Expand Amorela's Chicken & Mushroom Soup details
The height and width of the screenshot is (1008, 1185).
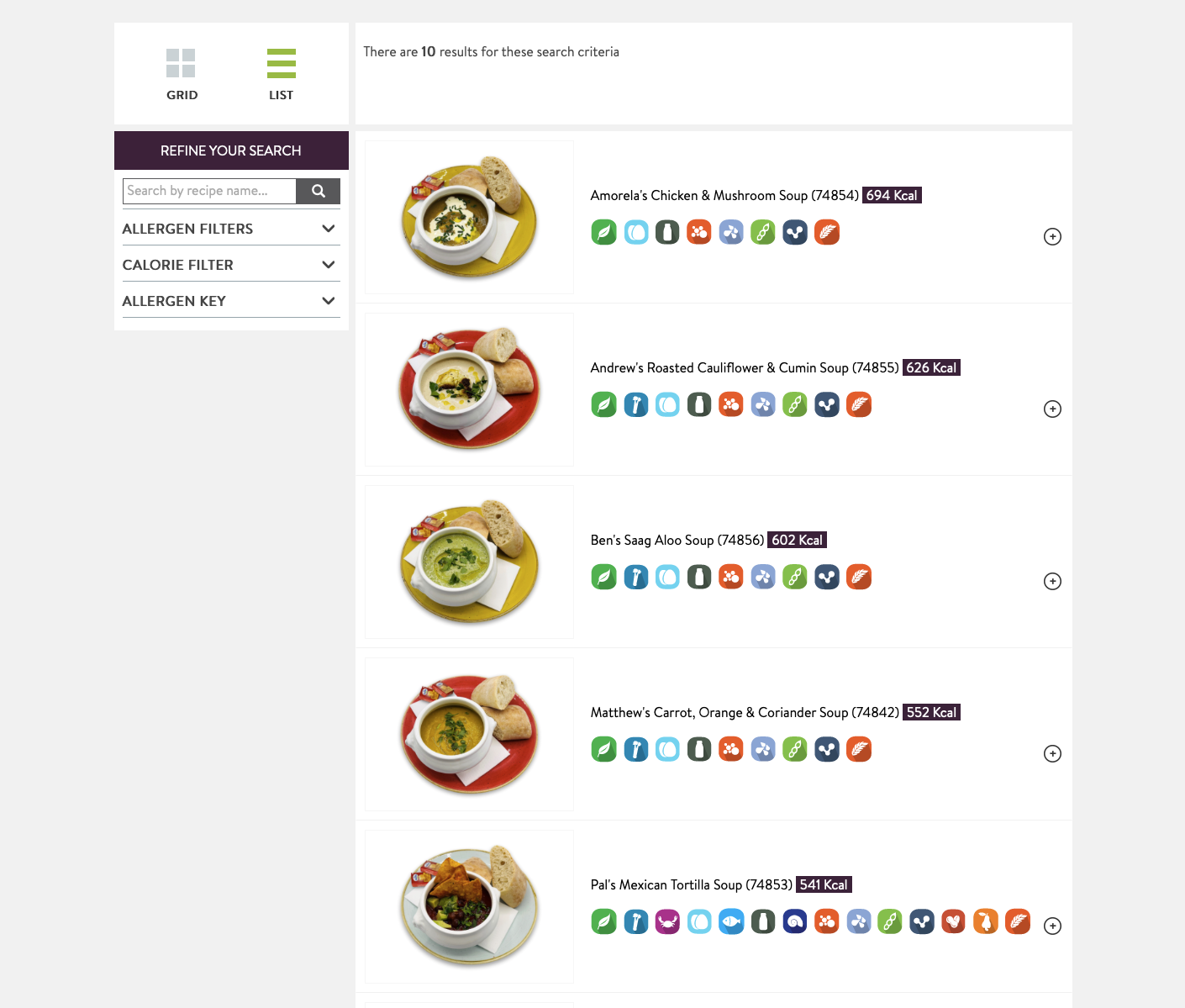(x=1052, y=237)
